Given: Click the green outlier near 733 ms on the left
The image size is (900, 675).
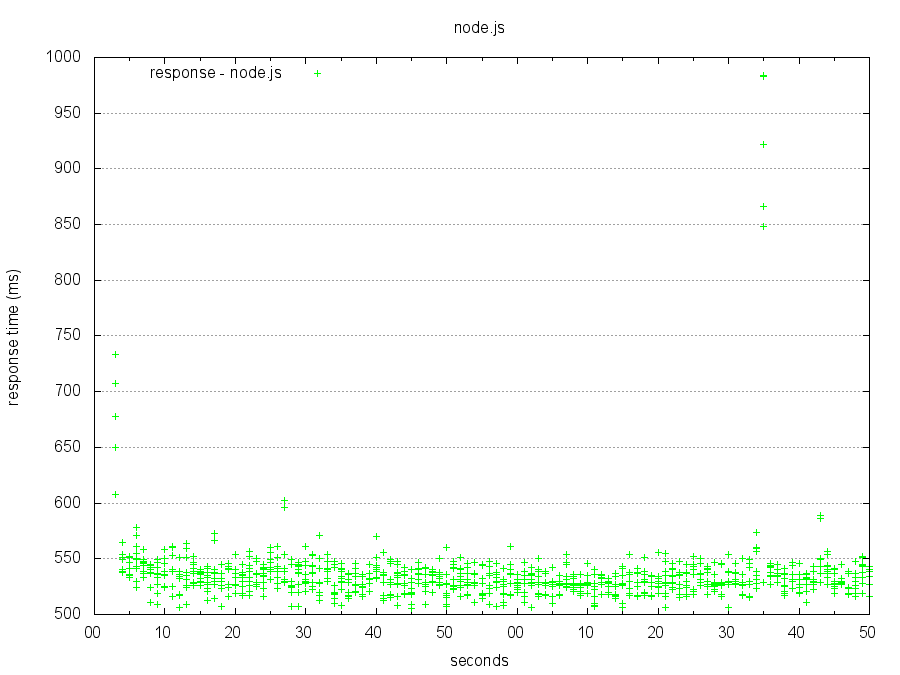Looking at the screenshot, I should 114,354.
